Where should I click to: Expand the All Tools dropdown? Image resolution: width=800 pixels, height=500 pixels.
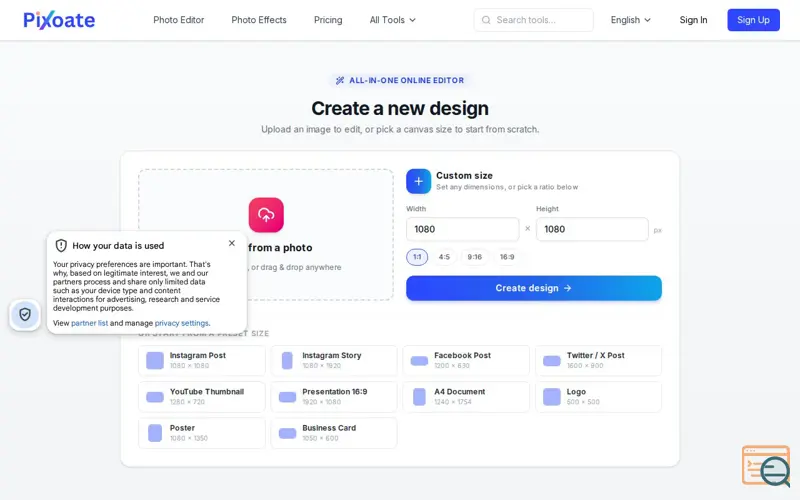point(392,20)
